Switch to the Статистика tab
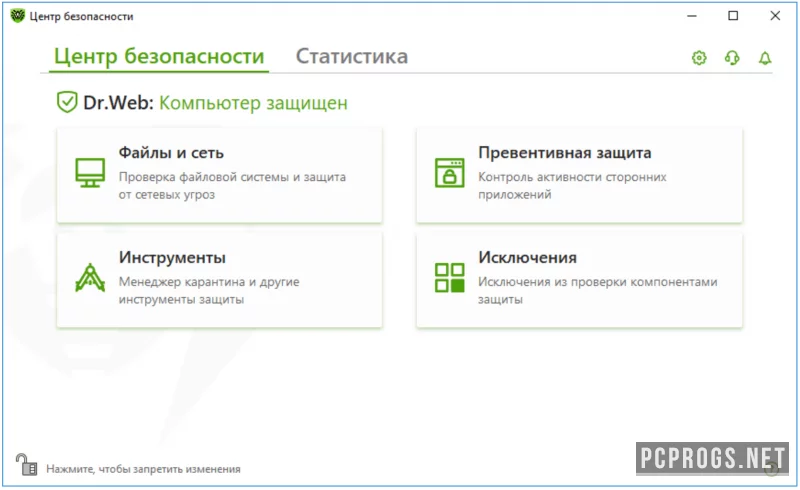800x490 pixels. click(x=352, y=56)
